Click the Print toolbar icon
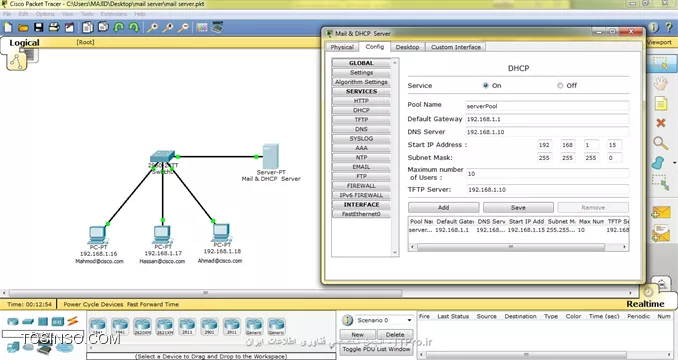The image size is (678, 360). (x=54, y=28)
